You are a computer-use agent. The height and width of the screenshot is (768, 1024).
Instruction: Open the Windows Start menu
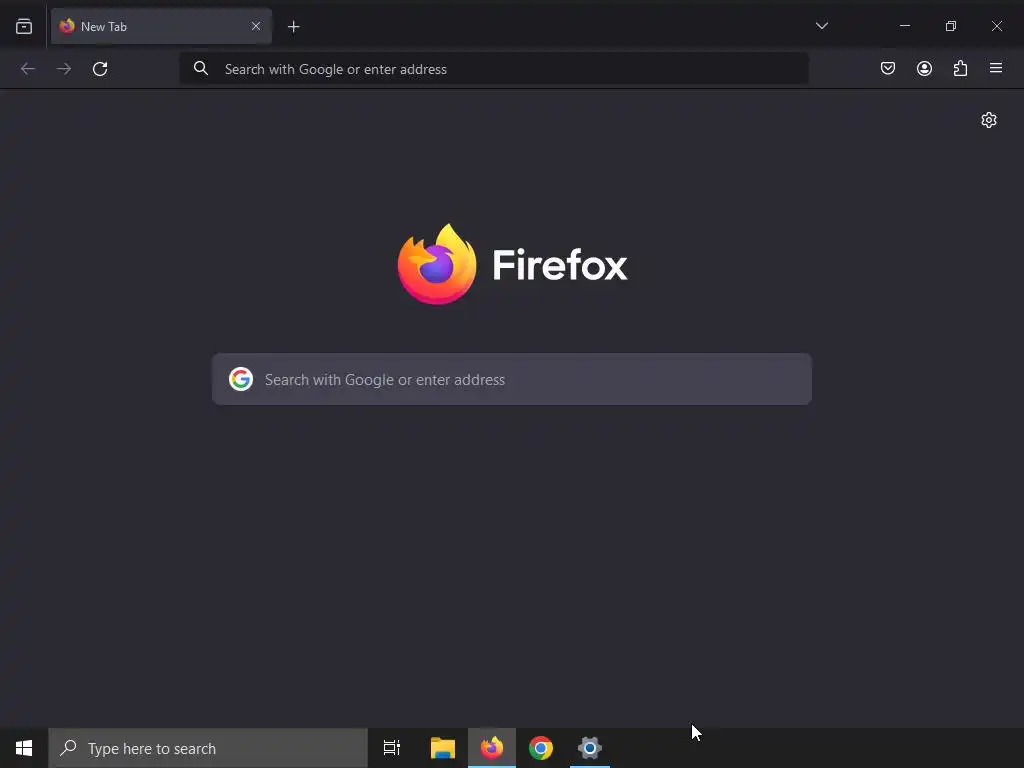tap(24, 748)
